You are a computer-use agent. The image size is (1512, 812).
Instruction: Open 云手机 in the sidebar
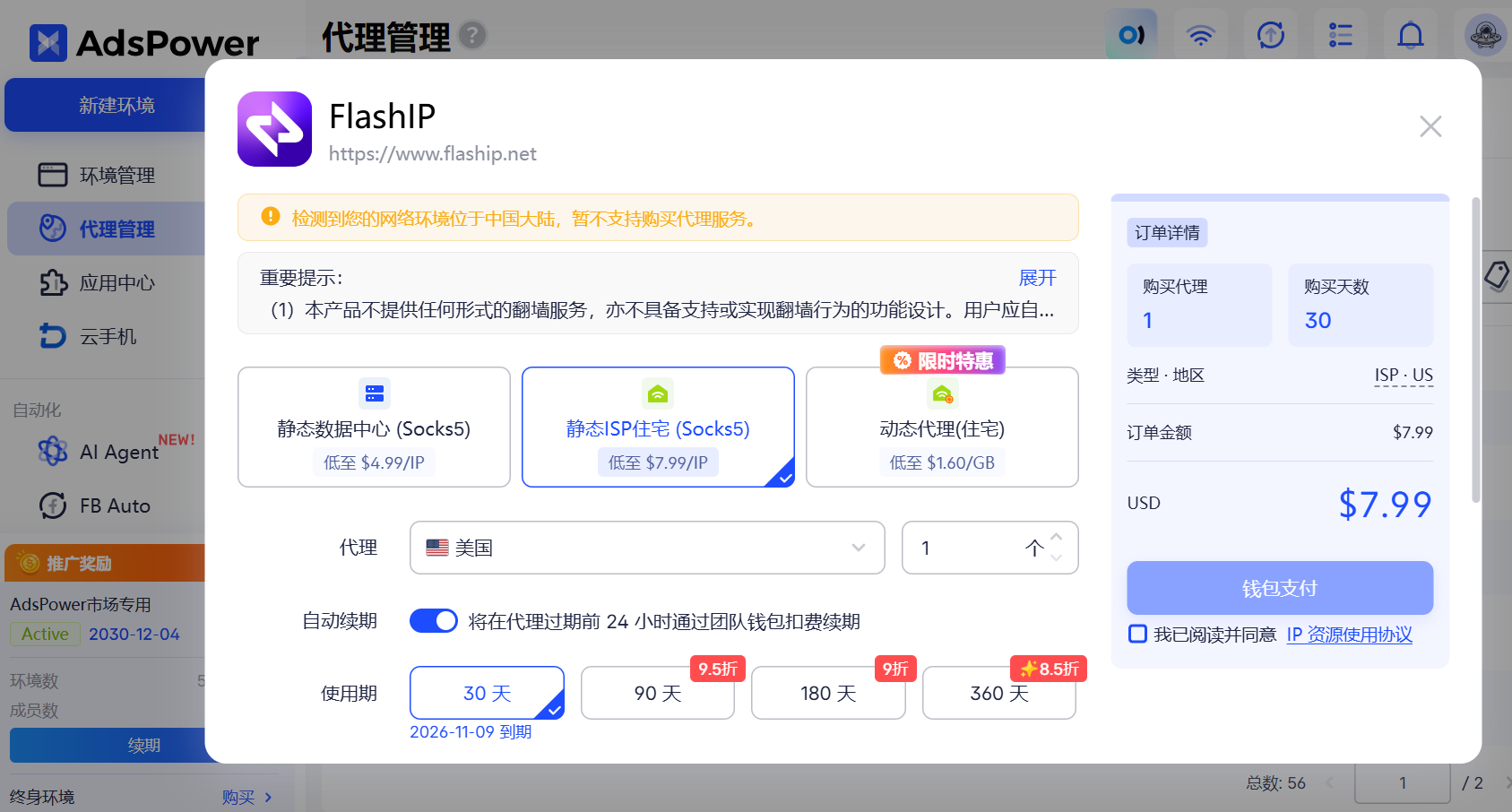click(106, 336)
